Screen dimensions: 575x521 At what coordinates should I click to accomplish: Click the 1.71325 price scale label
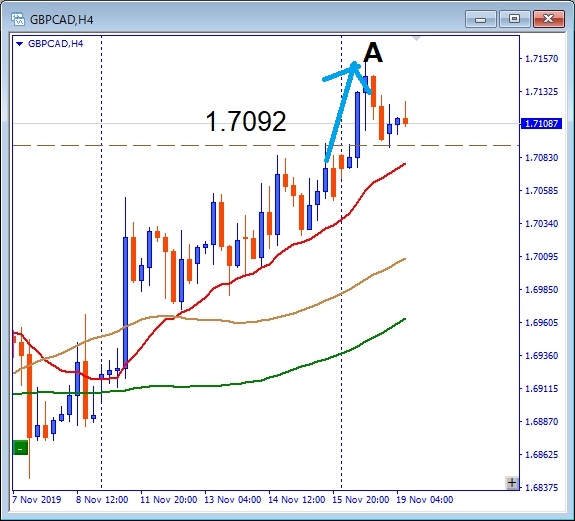click(542, 92)
